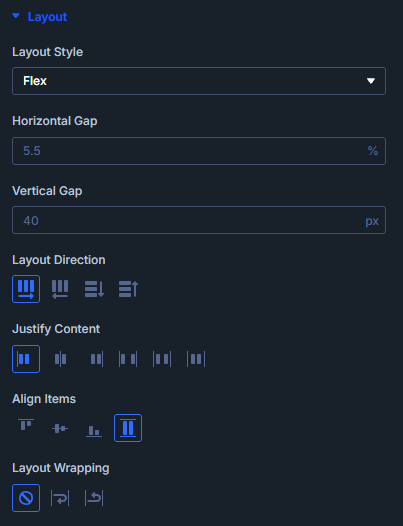The width and height of the screenshot is (403, 526).
Task: Click the Vertical Gap input field
Action: [x=188, y=220]
